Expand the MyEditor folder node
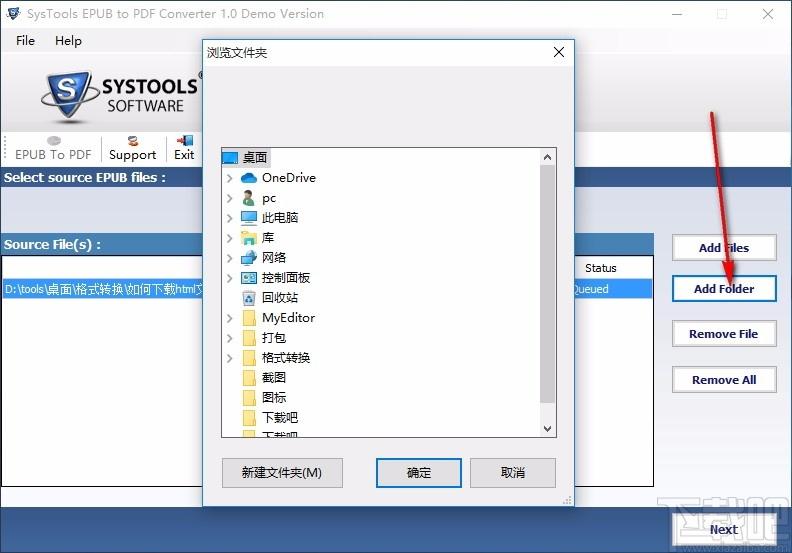 tap(230, 318)
